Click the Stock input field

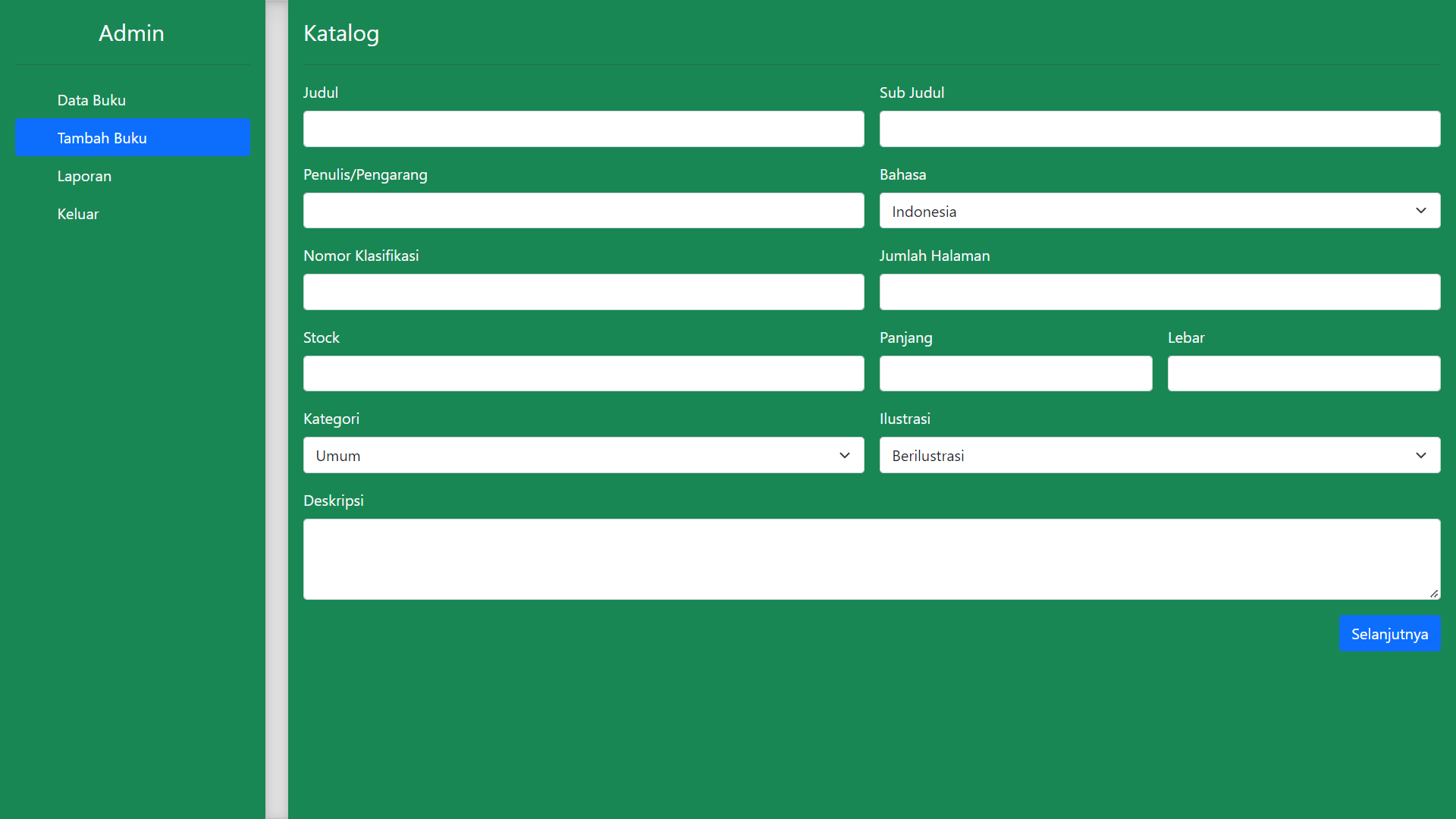coord(583,374)
